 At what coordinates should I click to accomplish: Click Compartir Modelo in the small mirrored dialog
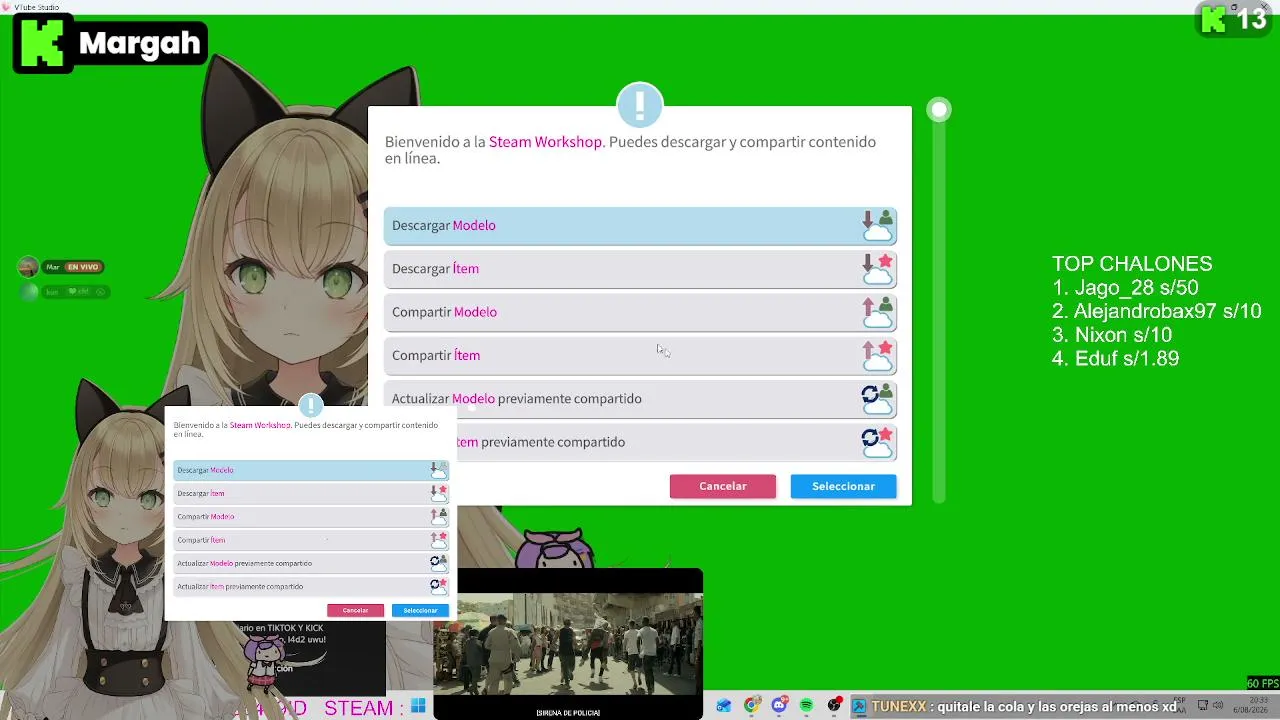(311, 517)
